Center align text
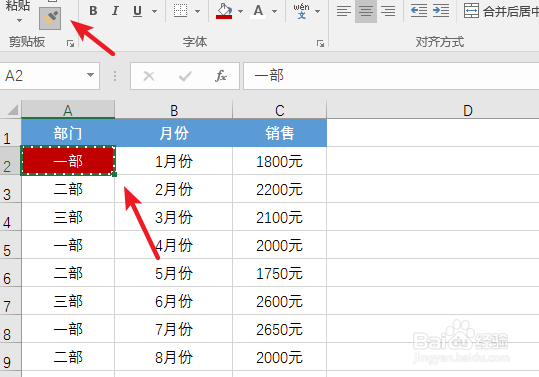This screenshot has height=377, width=539. point(366,11)
